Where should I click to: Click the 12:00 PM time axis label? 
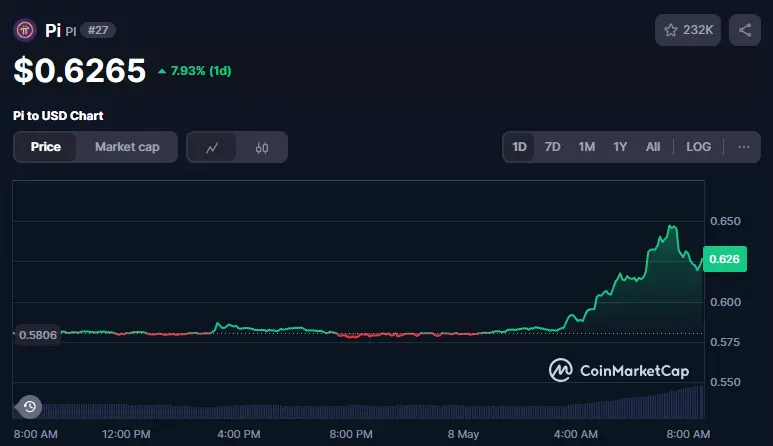126,434
